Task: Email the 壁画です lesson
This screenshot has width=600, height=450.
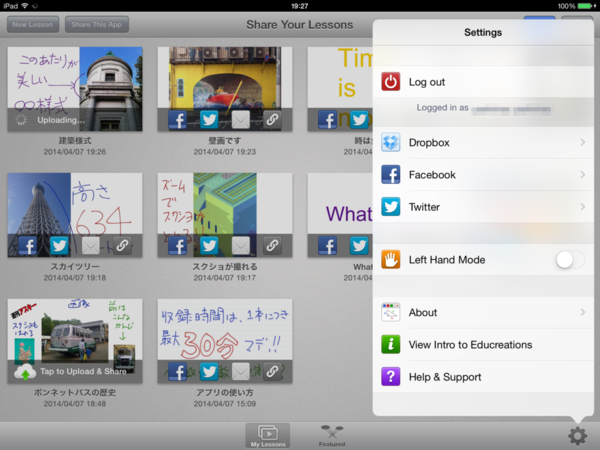Action: click(x=241, y=120)
